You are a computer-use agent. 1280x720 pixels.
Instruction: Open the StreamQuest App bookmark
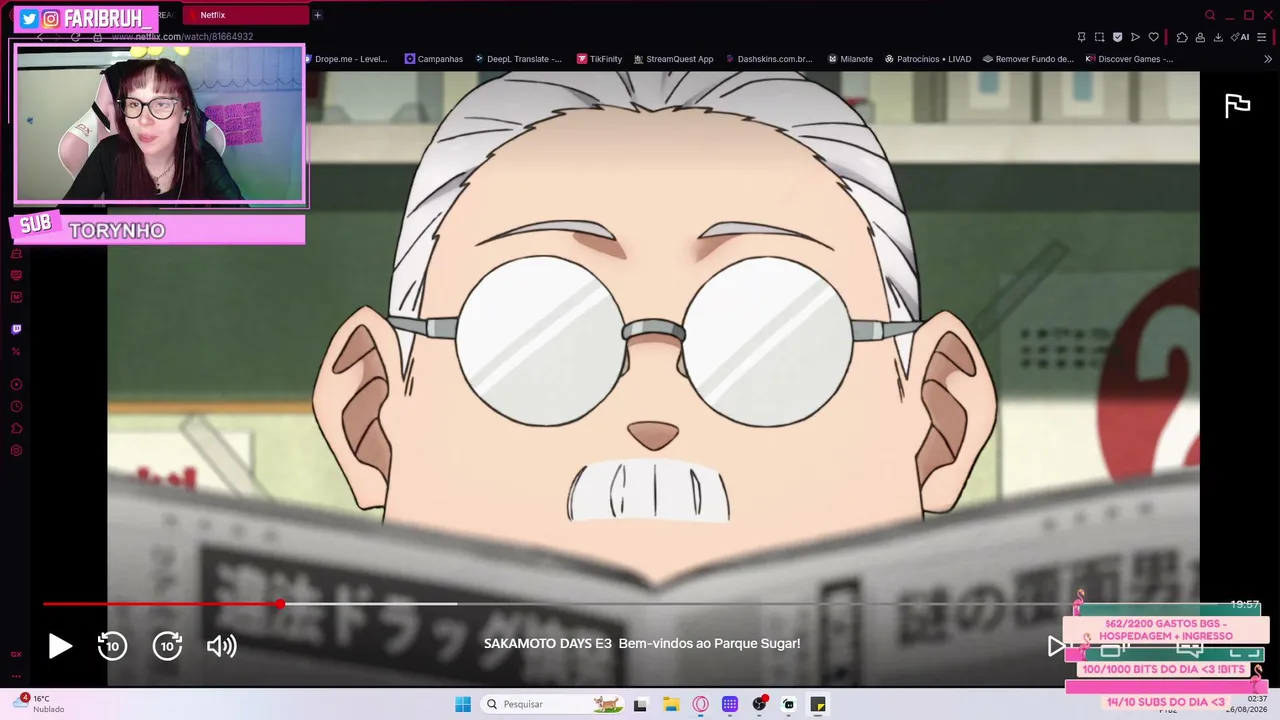coord(673,59)
